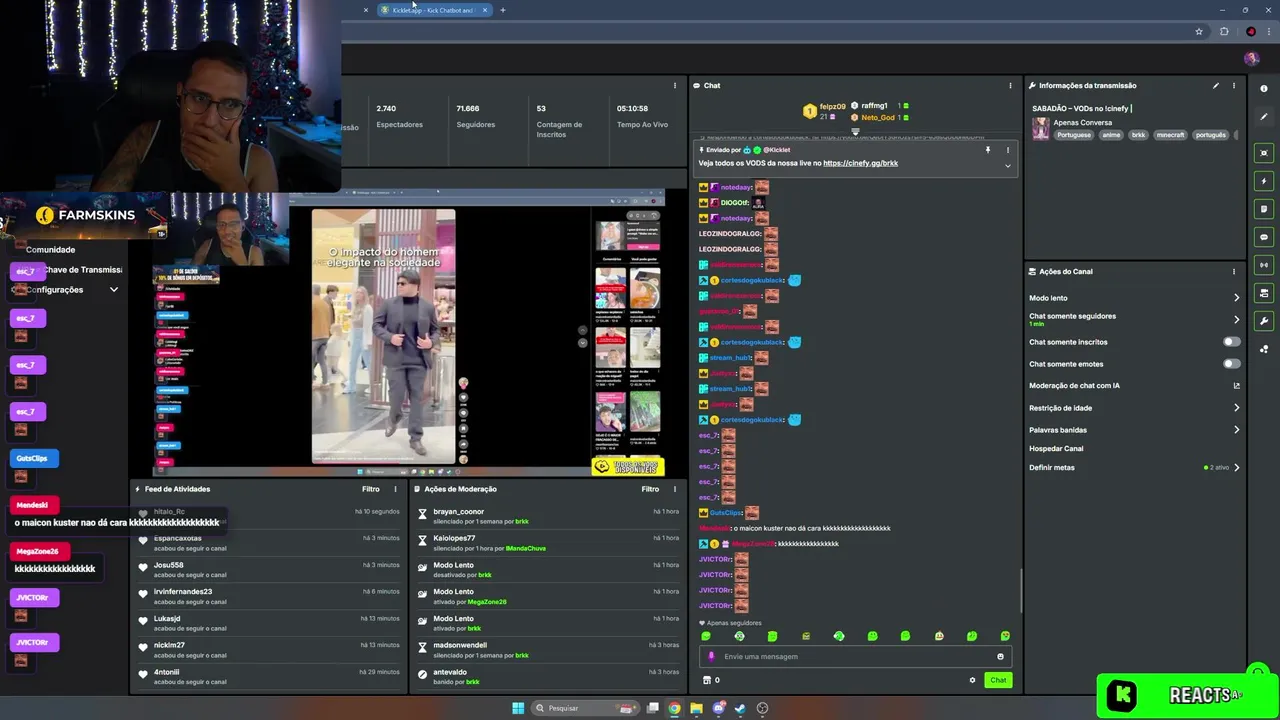Click the broadcast signal sidebar icon
The image size is (1280, 720).
click(1264, 265)
